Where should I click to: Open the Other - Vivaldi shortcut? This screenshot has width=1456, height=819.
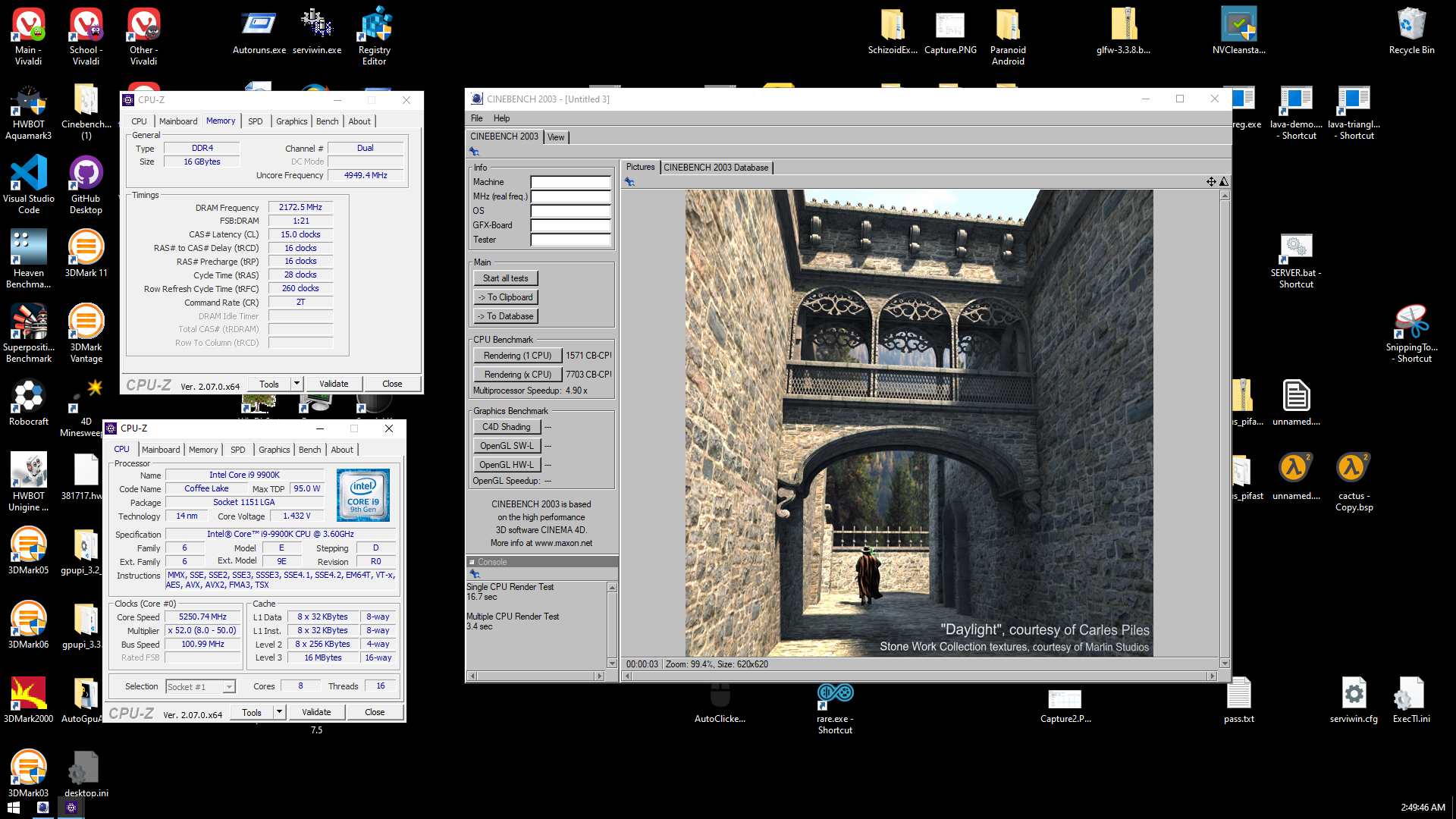[x=143, y=36]
